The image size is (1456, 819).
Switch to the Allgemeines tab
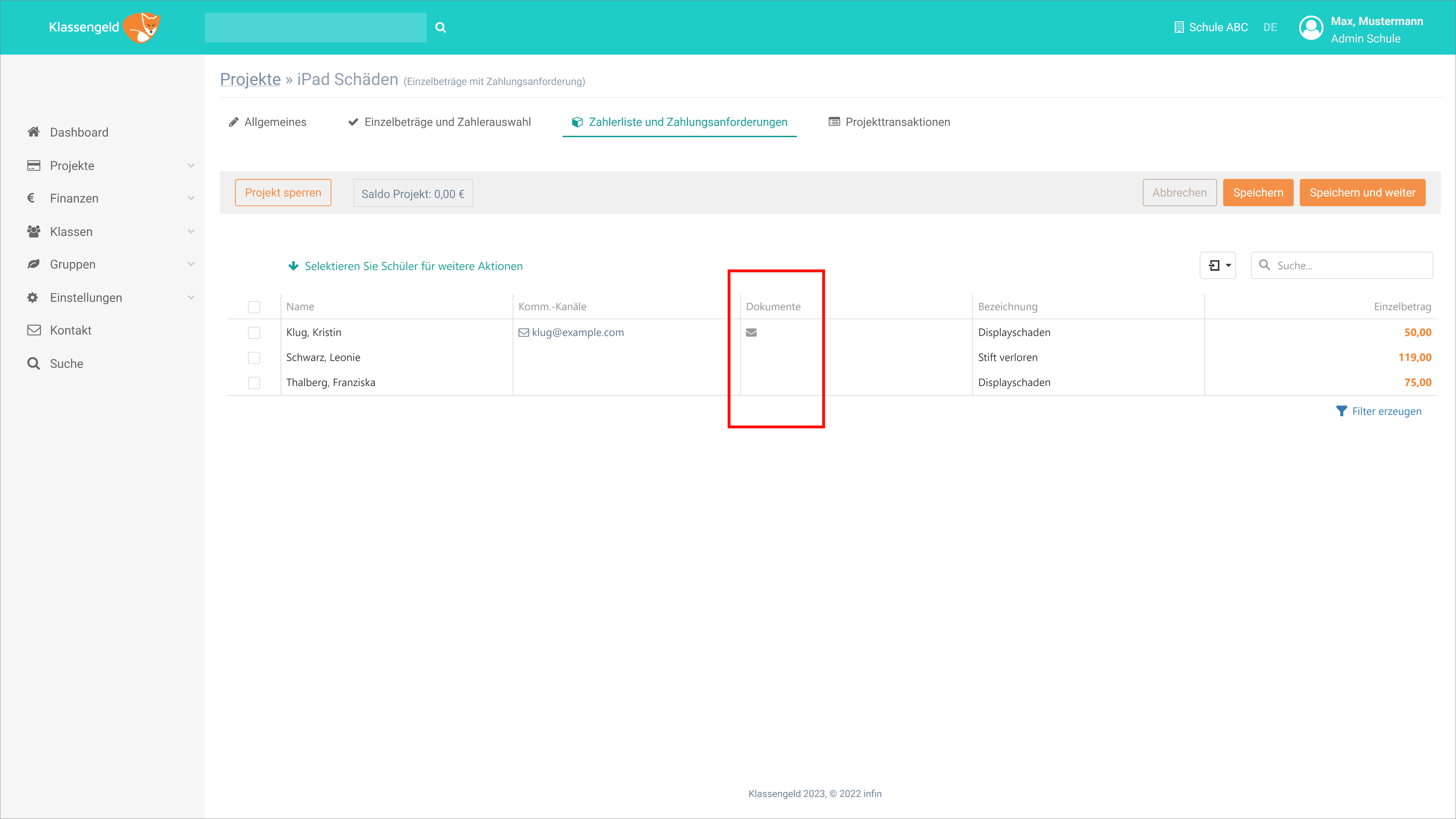tap(267, 122)
